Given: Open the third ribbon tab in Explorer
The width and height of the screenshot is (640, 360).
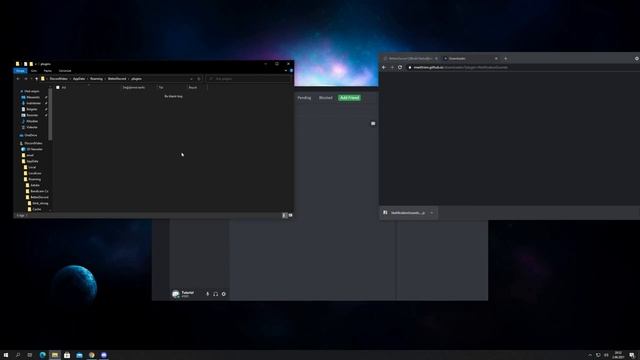Looking at the screenshot, I should pos(47,71).
